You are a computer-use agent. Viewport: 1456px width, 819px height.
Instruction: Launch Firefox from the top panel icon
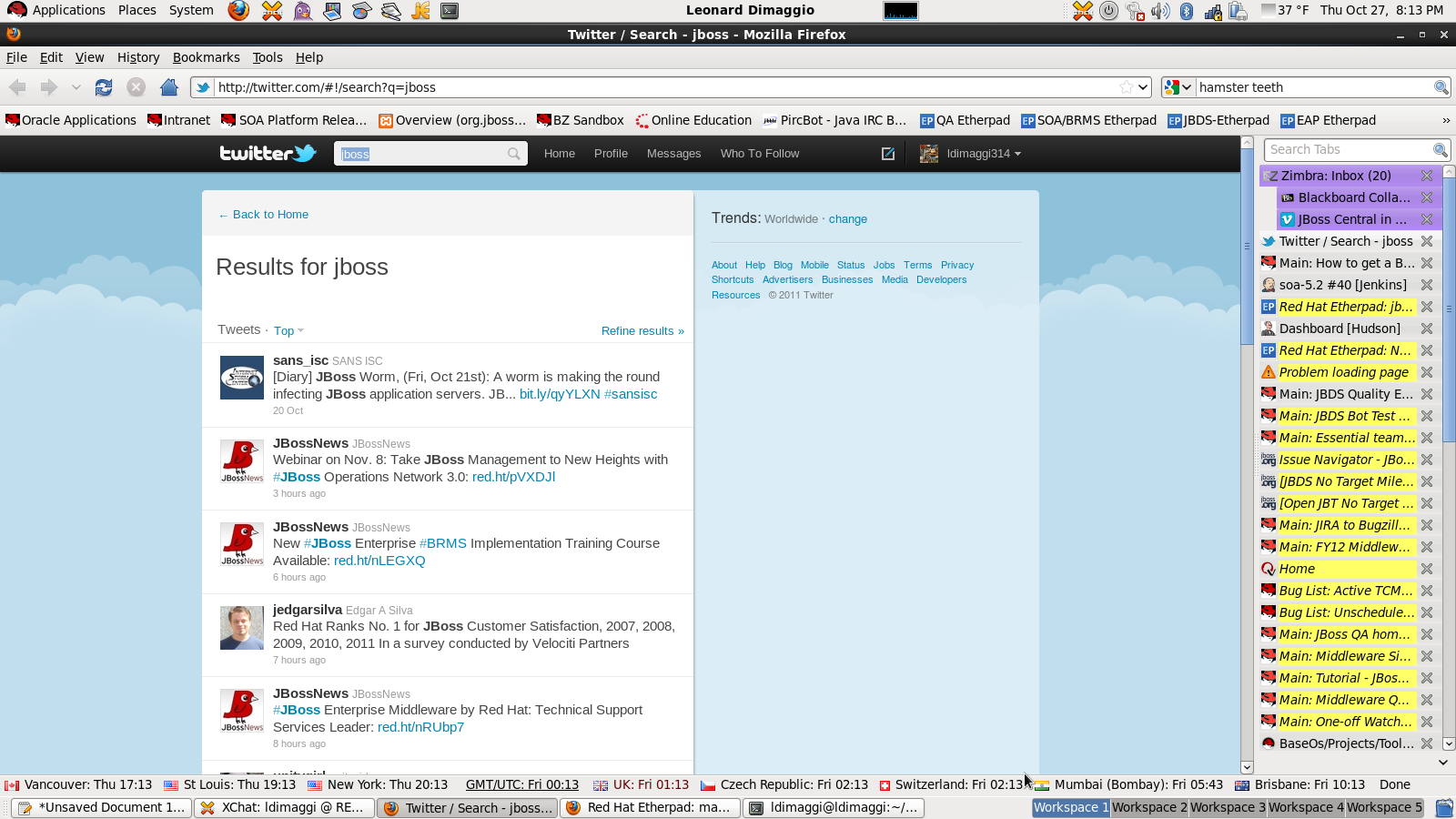238,10
